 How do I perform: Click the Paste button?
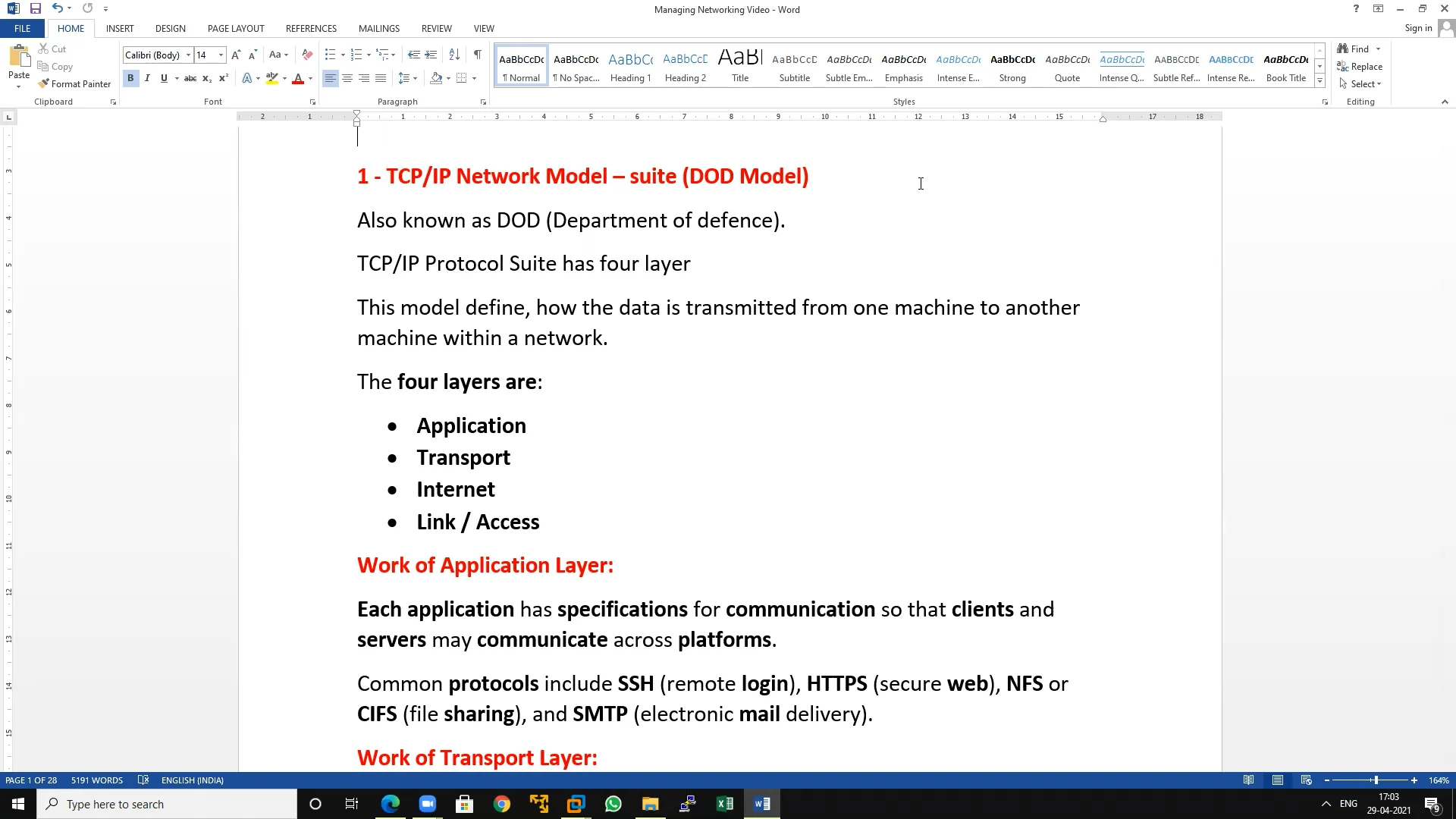[x=19, y=66]
